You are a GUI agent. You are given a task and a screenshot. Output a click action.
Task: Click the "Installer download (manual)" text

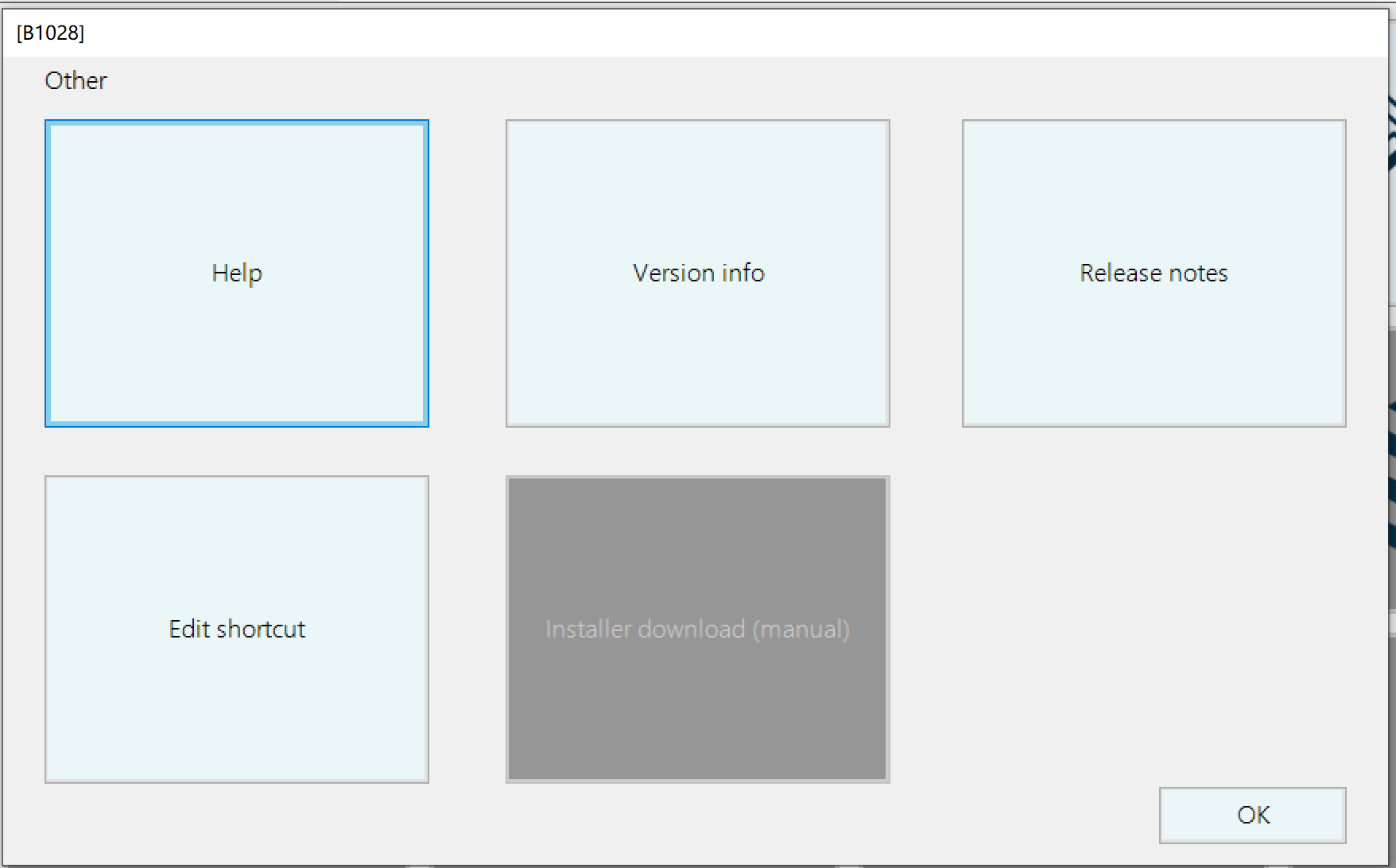tap(697, 629)
